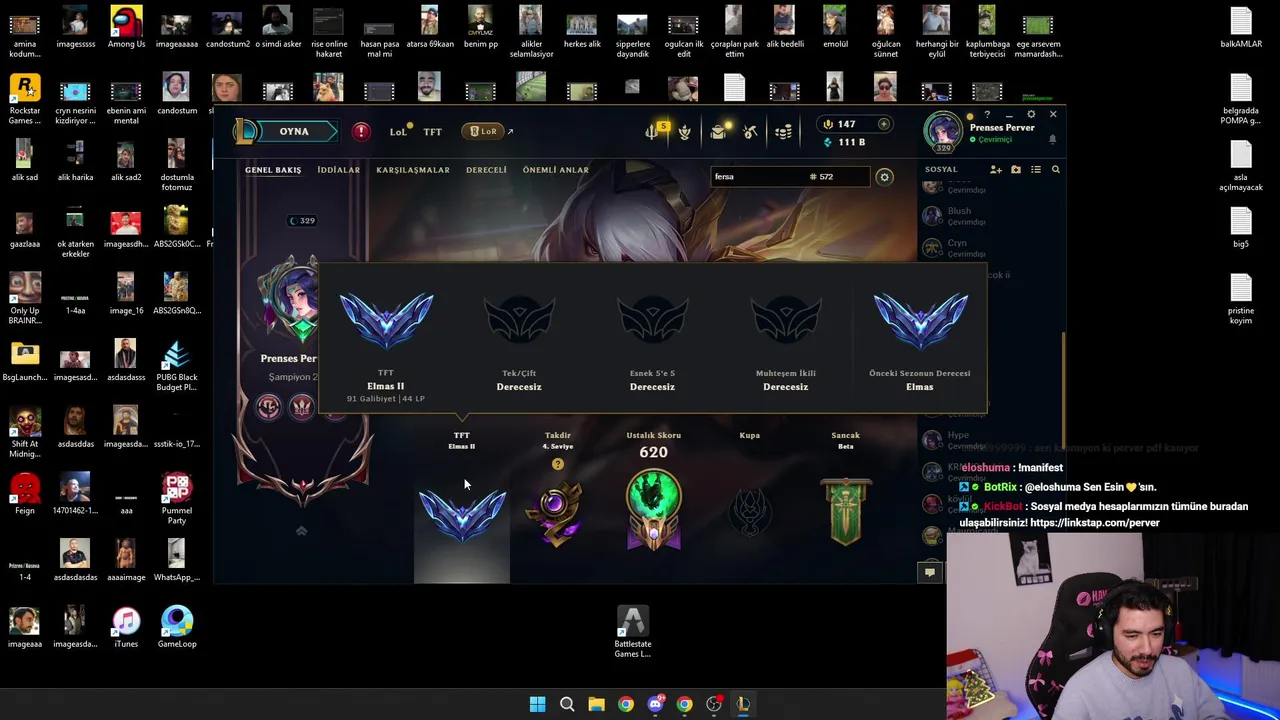The height and width of the screenshot is (720, 1280).
Task: Click the Kupa trophy emblem
Action: [750, 512]
